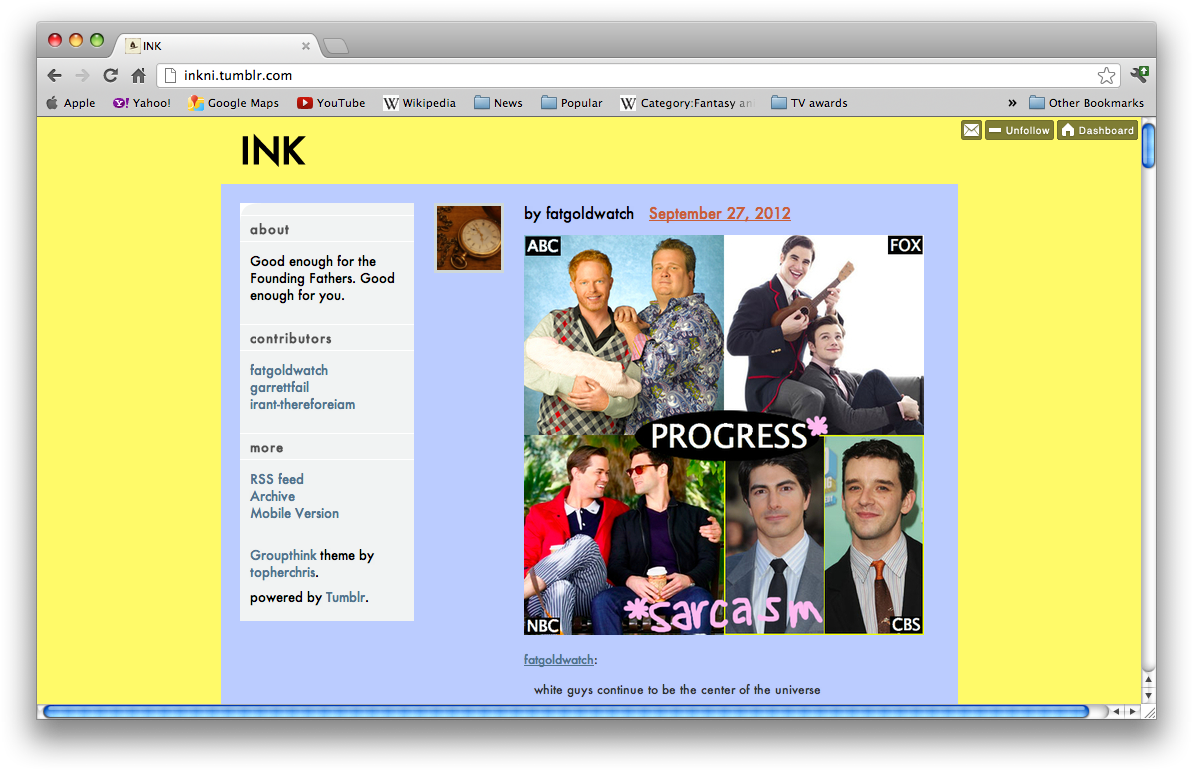Click the Tumblr mail envelope icon
The height and width of the screenshot is (770, 1192).
[x=970, y=129]
